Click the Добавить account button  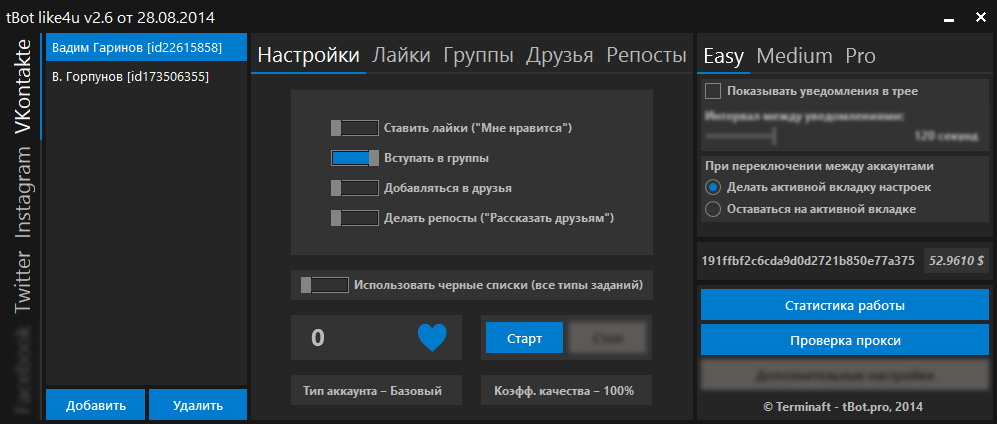96,405
